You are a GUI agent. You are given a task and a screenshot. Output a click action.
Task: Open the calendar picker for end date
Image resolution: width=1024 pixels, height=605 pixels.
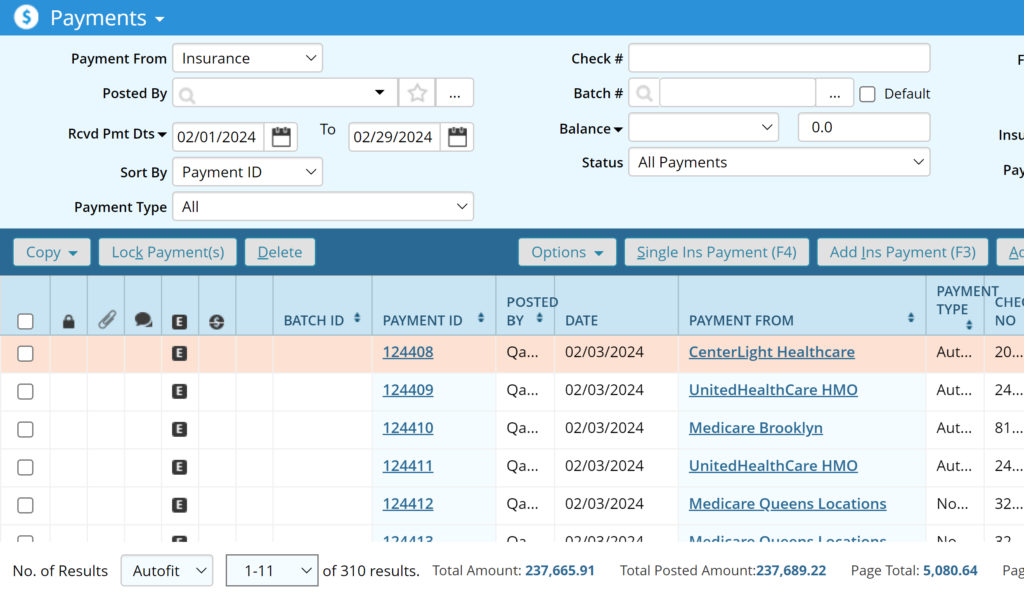coord(457,137)
